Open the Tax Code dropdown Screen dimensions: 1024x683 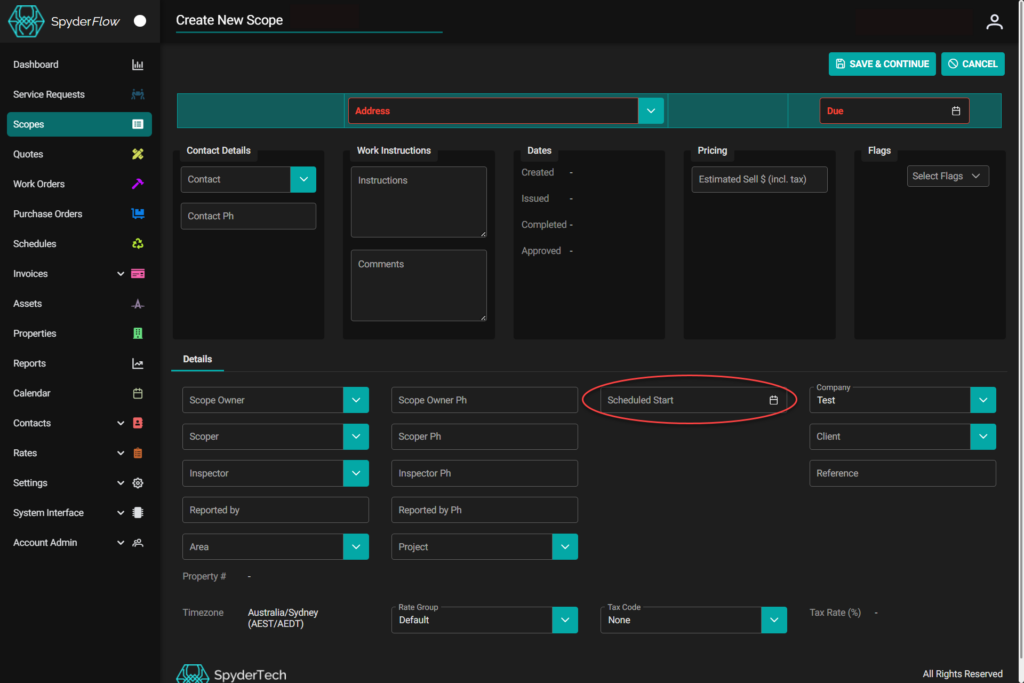[x=774, y=620]
